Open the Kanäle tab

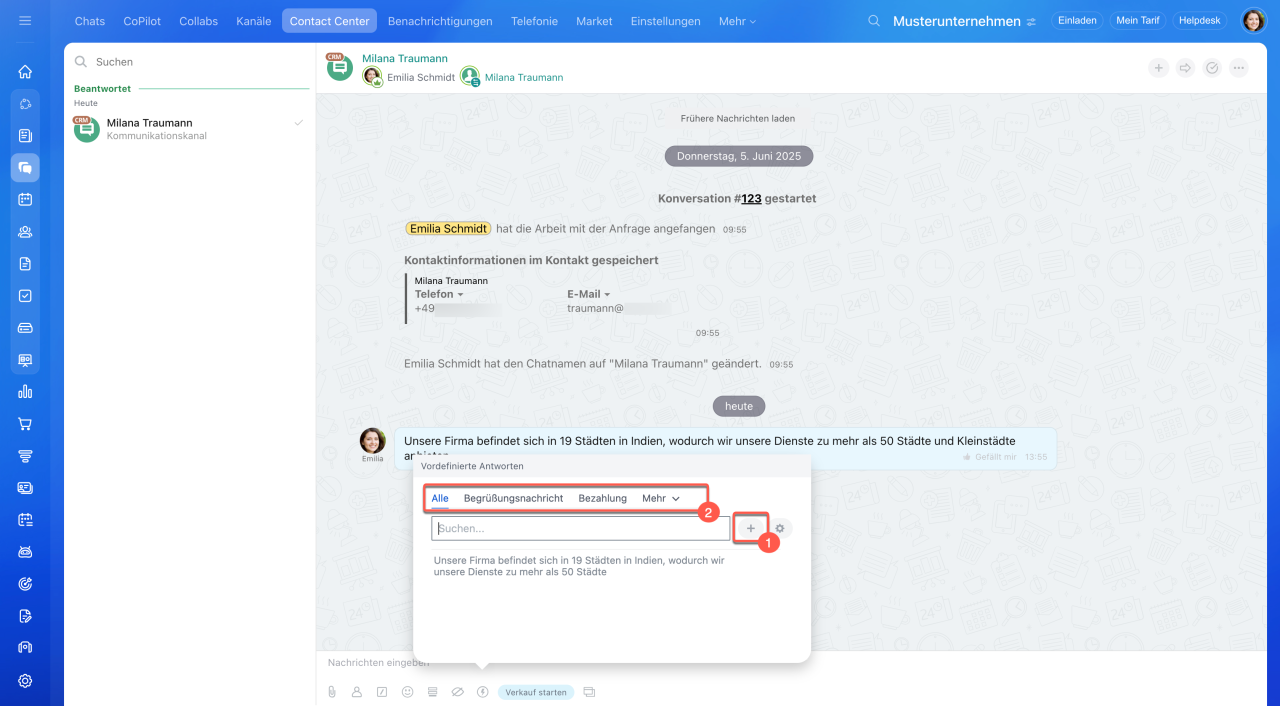click(253, 21)
